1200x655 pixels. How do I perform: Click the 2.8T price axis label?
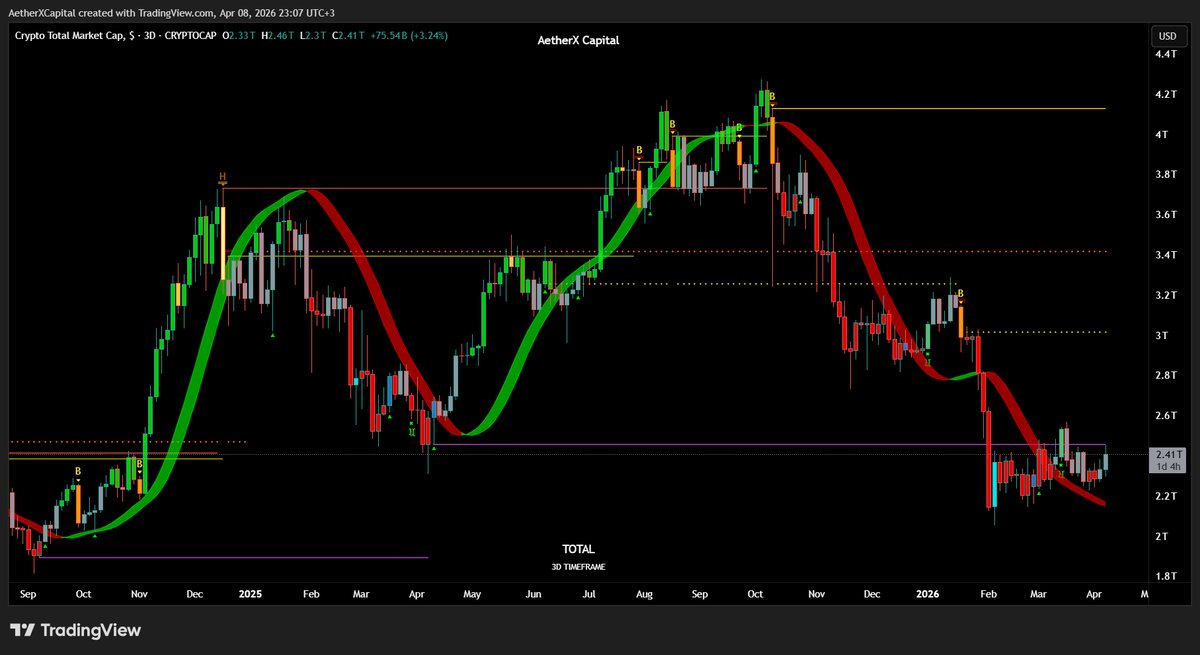pos(1166,375)
